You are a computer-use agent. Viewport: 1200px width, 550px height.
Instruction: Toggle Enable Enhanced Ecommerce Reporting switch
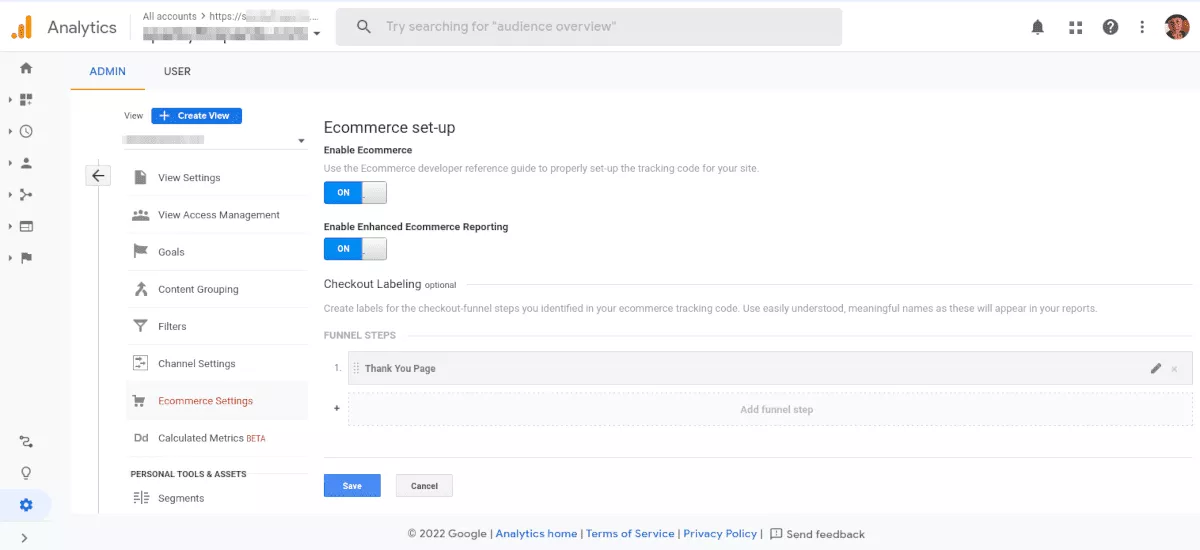point(355,248)
